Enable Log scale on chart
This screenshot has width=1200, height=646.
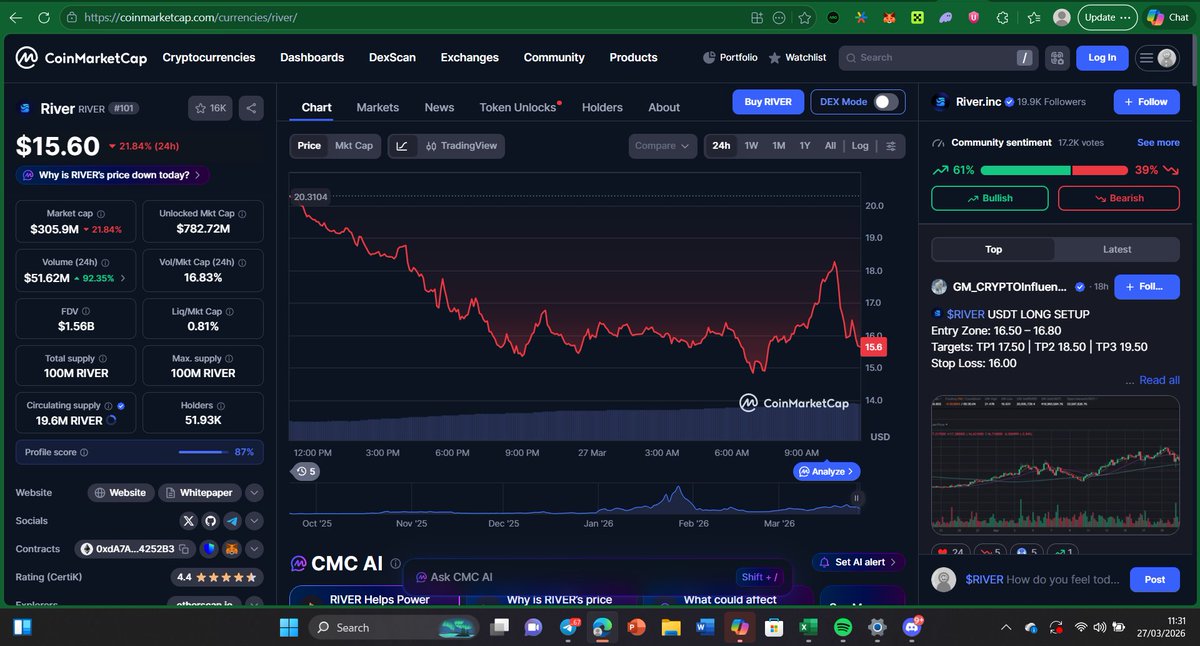(x=860, y=146)
